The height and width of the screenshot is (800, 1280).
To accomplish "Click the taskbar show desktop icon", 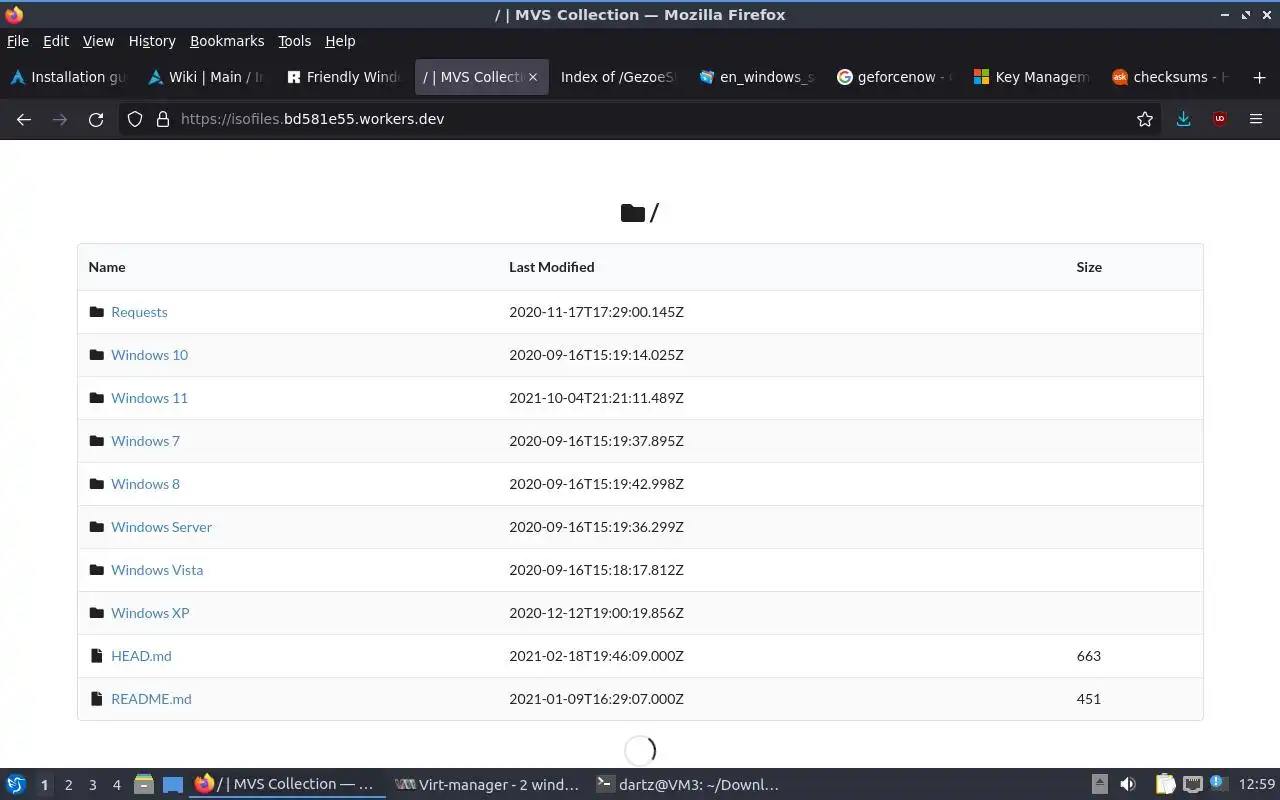I will tap(172, 785).
